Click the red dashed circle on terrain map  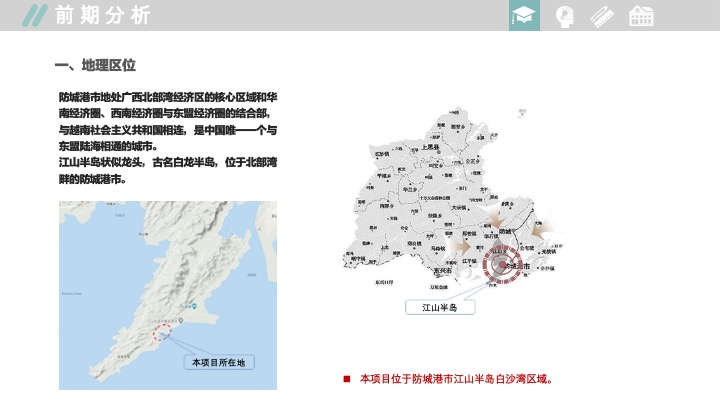coord(162,332)
